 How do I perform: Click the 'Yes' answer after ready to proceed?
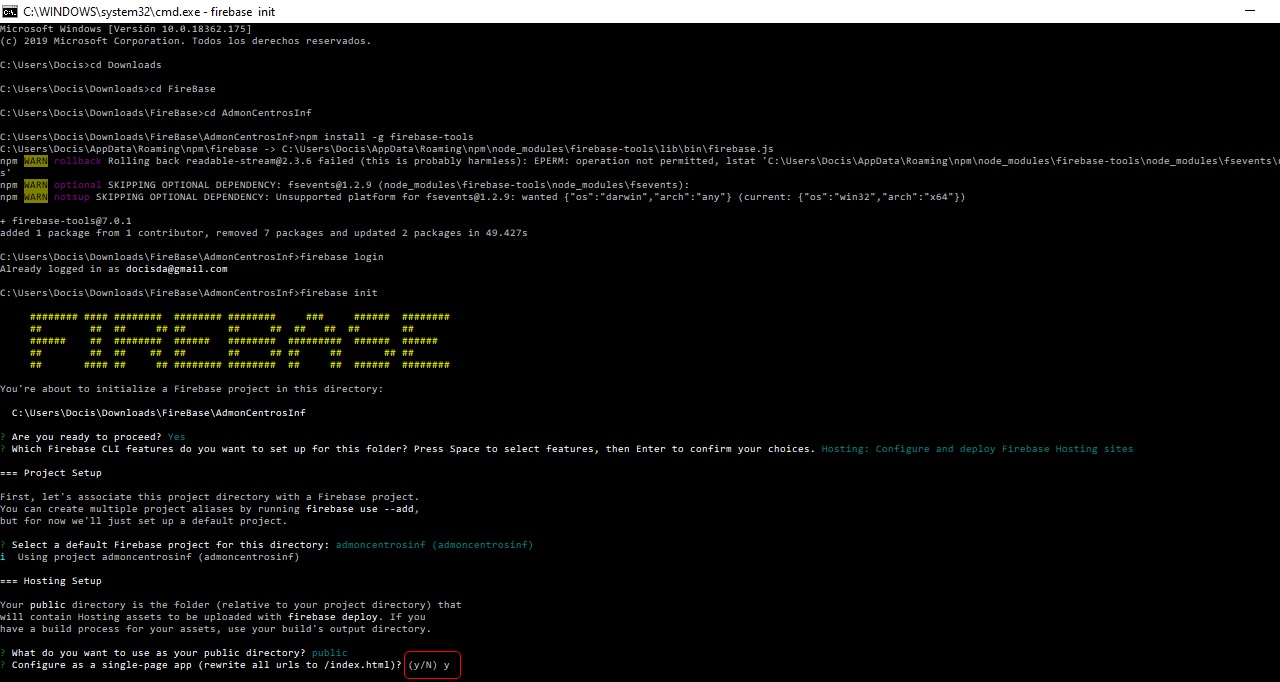tap(176, 437)
